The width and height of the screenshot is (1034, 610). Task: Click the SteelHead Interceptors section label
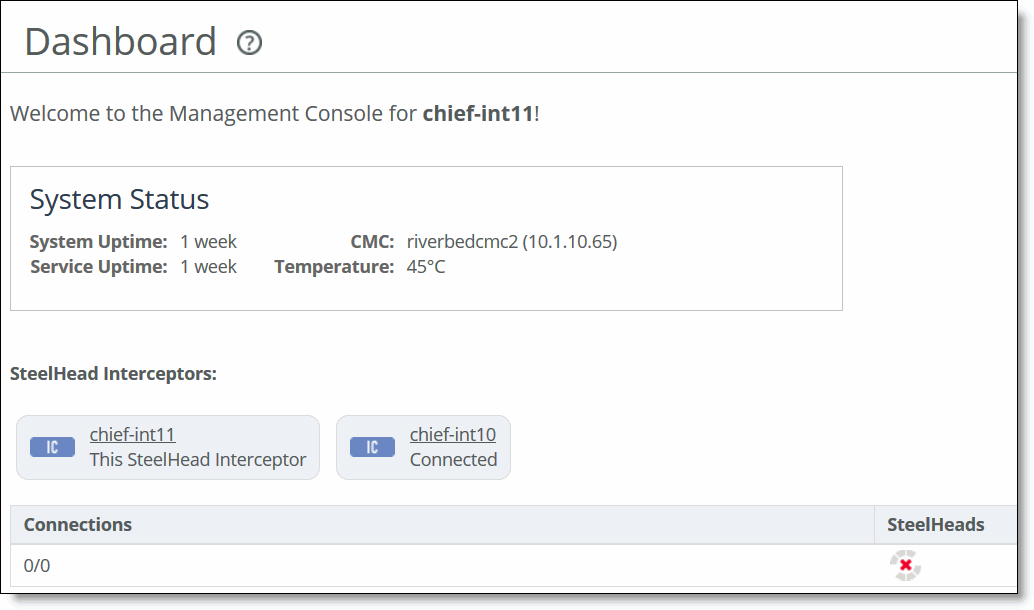(x=113, y=374)
